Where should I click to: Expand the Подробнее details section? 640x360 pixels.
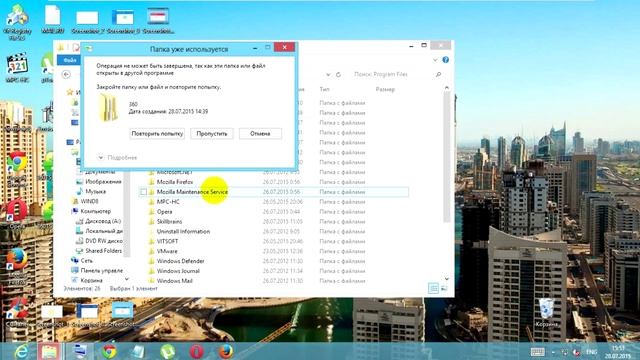pos(118,158)
